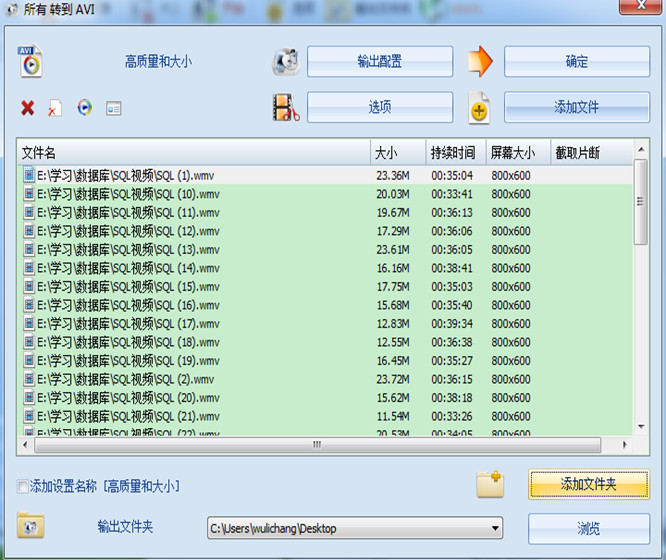666x560 pixels.
Task: Click file icon of SQL (10).wmv
Action: point(29,194)
